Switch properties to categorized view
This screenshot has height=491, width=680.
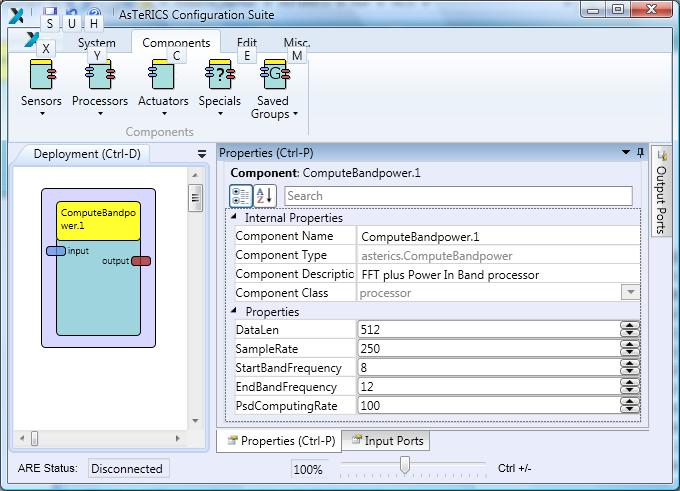240,196
